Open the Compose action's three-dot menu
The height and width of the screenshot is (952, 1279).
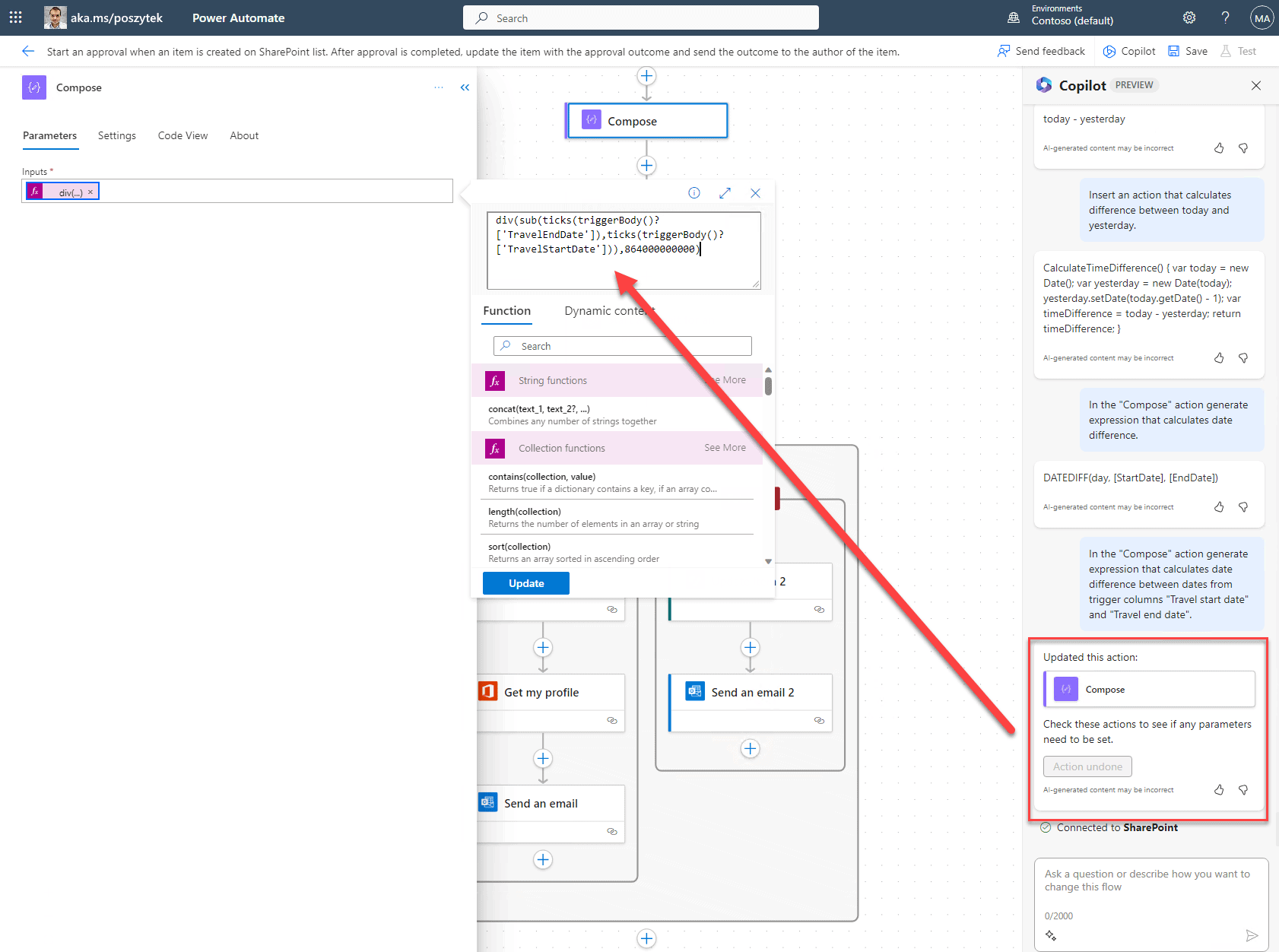(x=439, y=87)
